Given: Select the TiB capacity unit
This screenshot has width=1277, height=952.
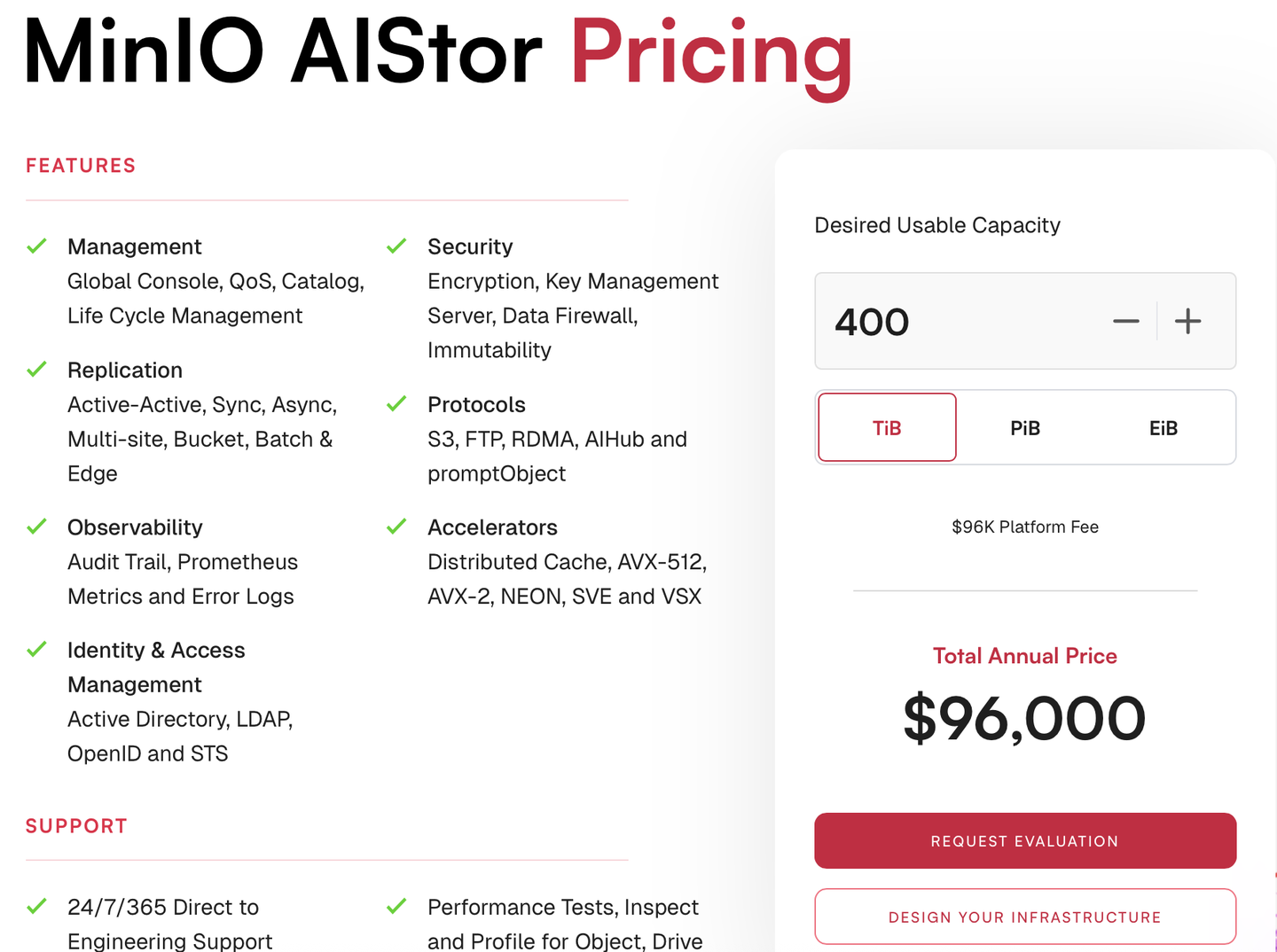Looking at the screenshot, I should point(887,428).
